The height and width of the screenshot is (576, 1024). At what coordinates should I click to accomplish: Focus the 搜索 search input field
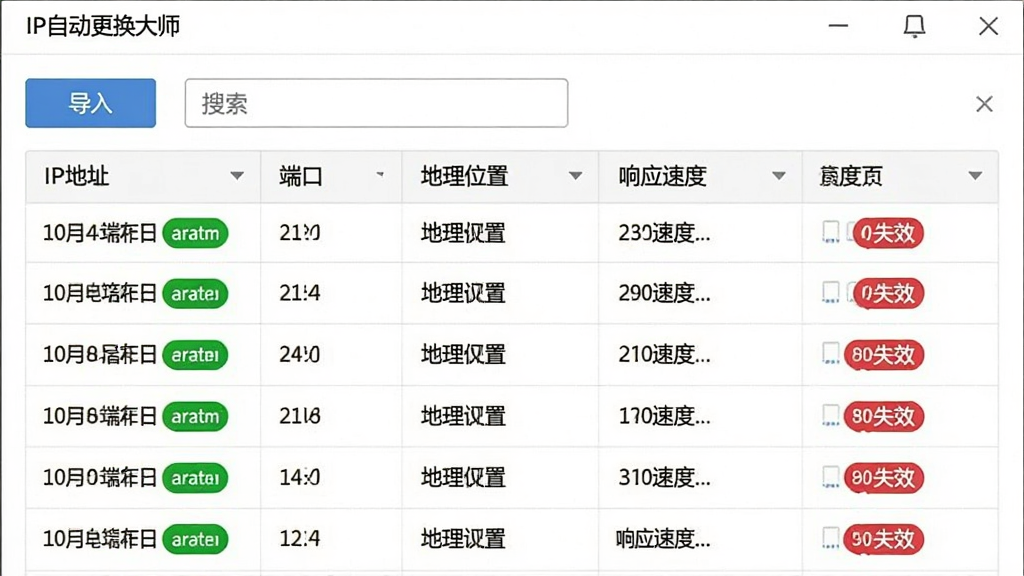point(376,103)
